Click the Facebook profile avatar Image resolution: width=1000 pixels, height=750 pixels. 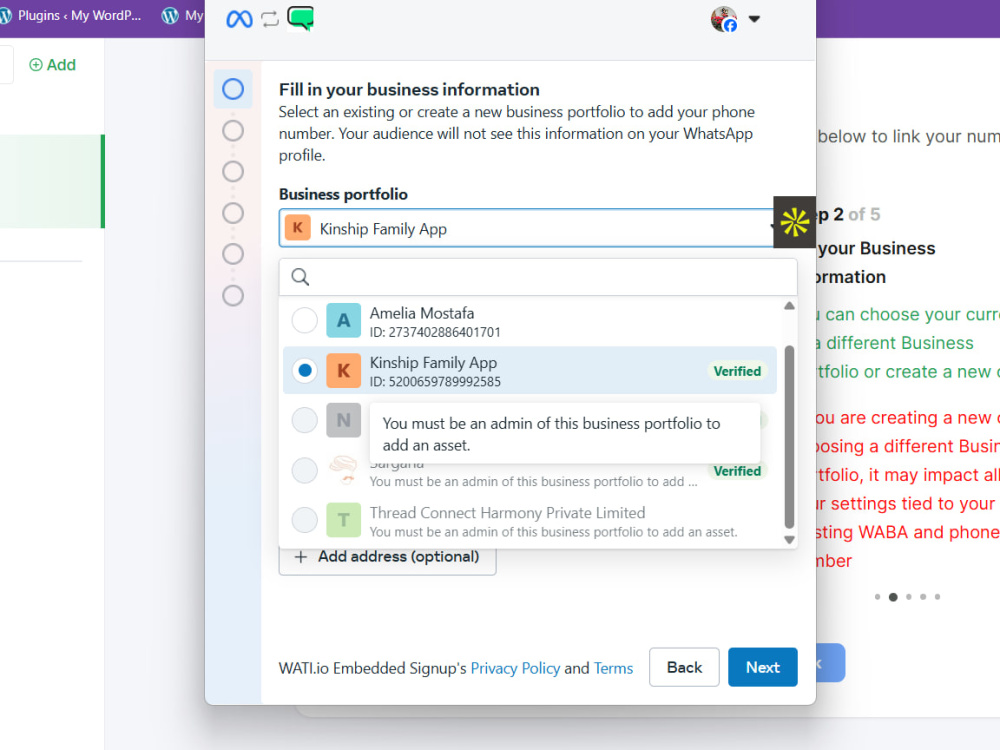(724, 19)
